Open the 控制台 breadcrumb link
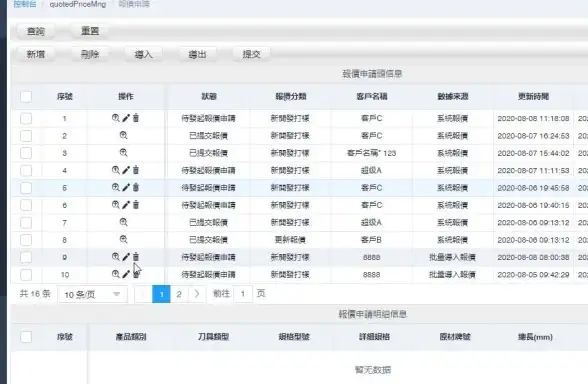Screen dimensions: 588x384 25,4
